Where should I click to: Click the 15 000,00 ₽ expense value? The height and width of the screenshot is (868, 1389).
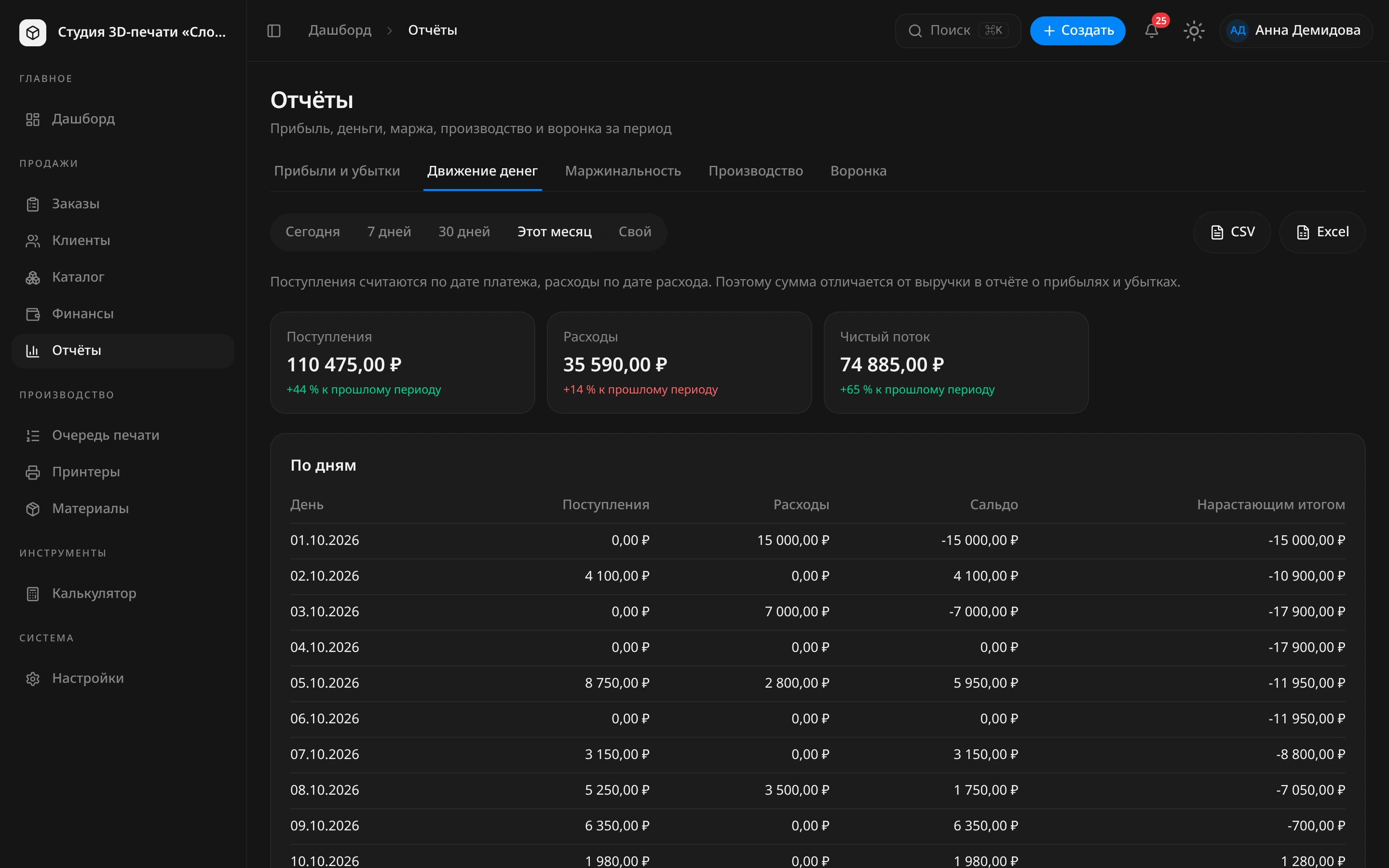793,540
